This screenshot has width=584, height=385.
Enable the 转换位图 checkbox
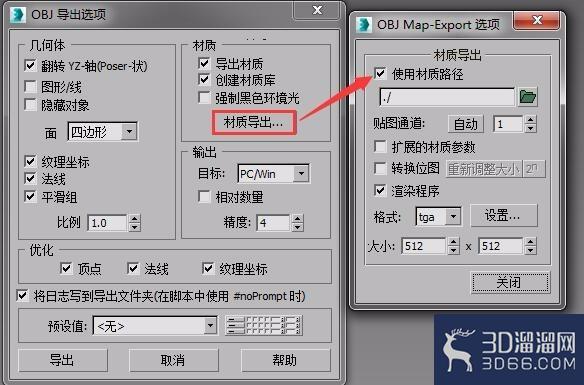(x=380, y=168)
